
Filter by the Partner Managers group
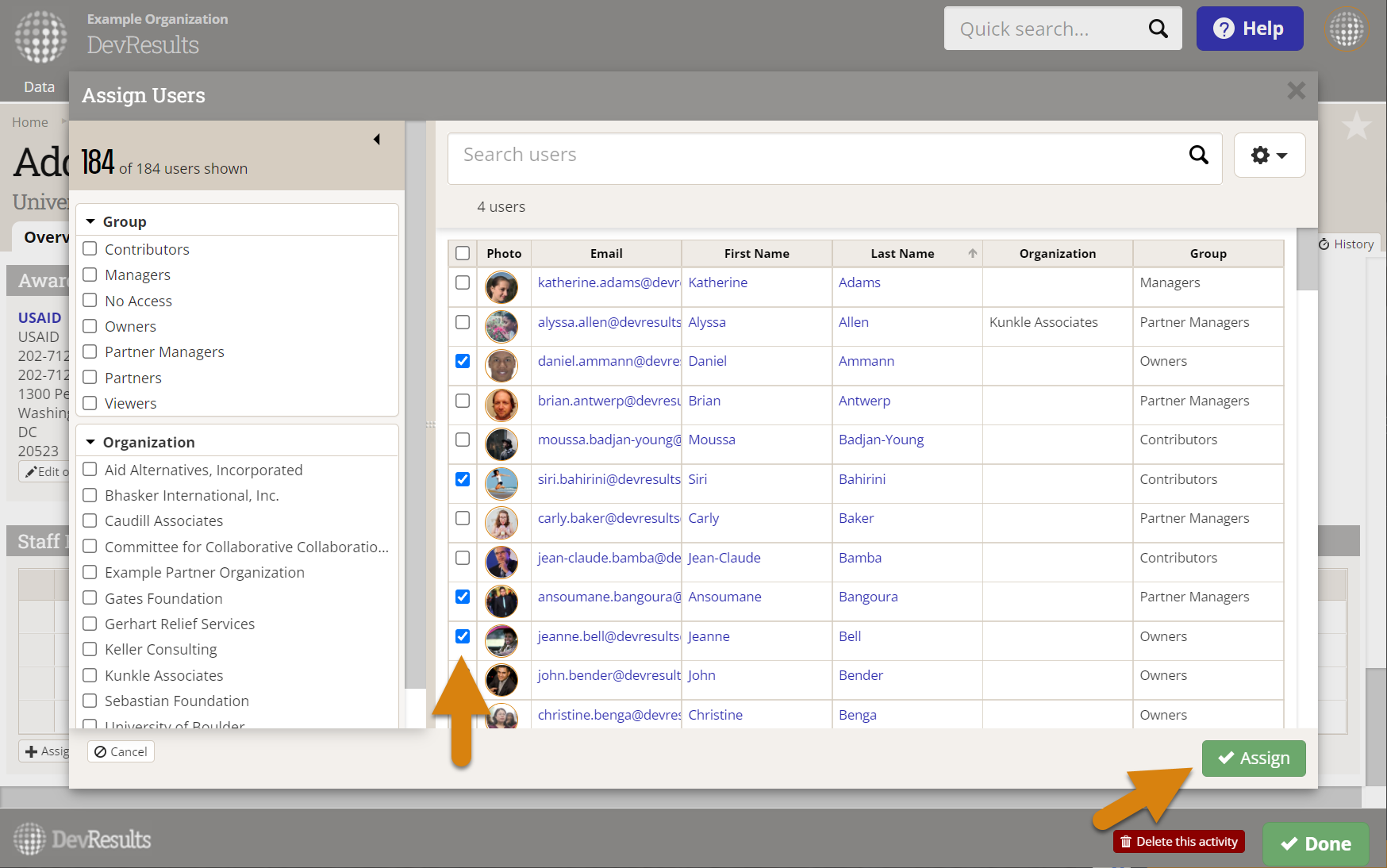[x=90, y=351]
